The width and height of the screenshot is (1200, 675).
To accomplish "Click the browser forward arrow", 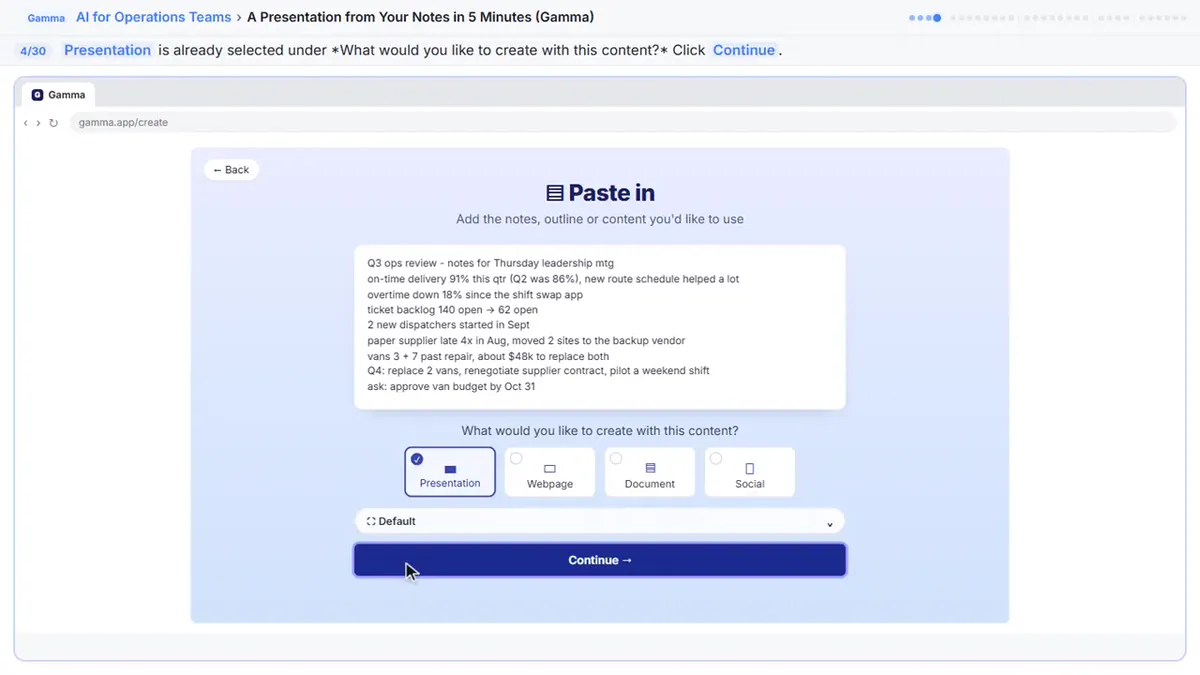I will [x=38, y=123].
